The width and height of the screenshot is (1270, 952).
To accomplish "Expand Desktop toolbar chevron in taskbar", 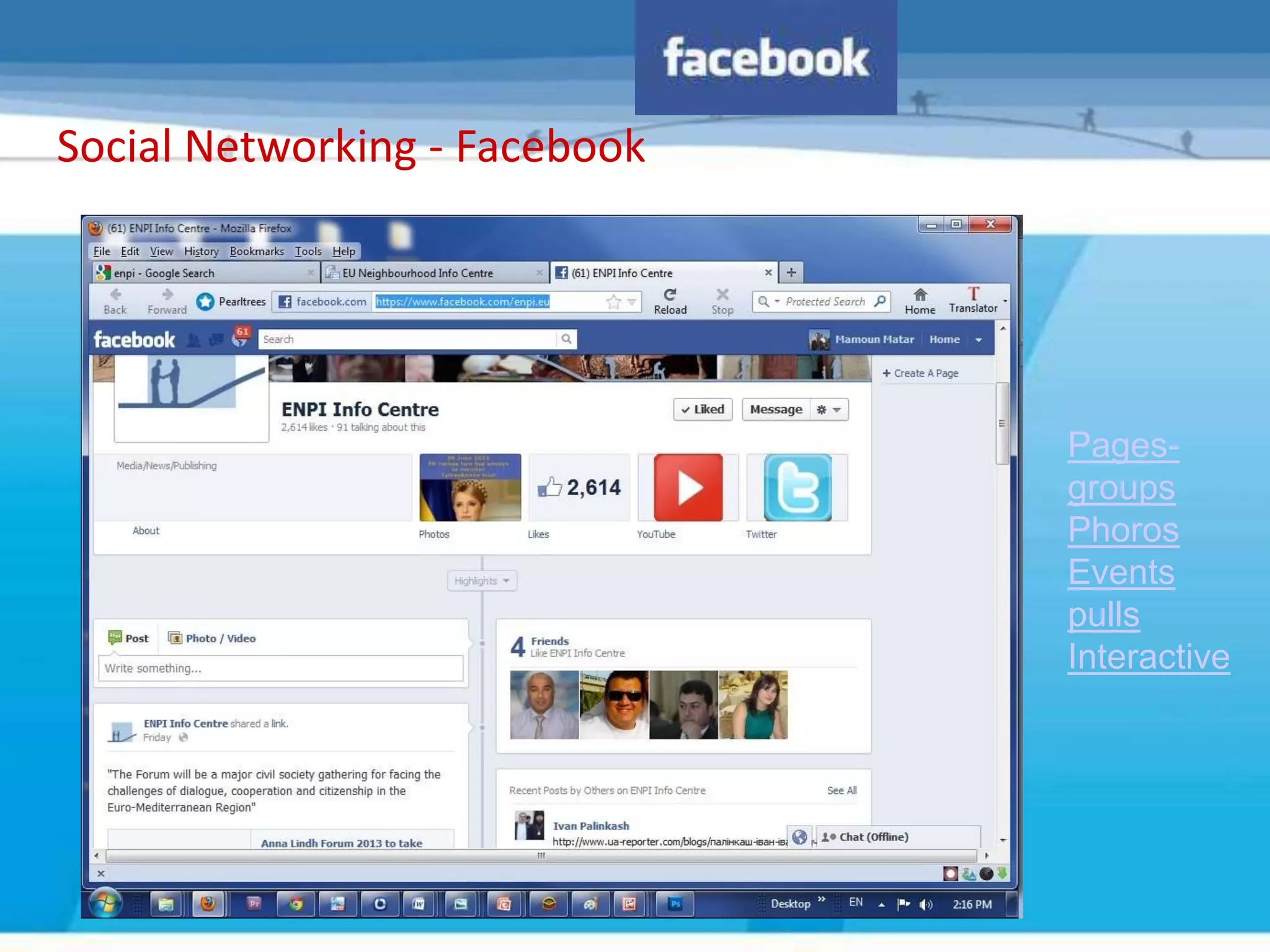I will [x=821, y=899].
